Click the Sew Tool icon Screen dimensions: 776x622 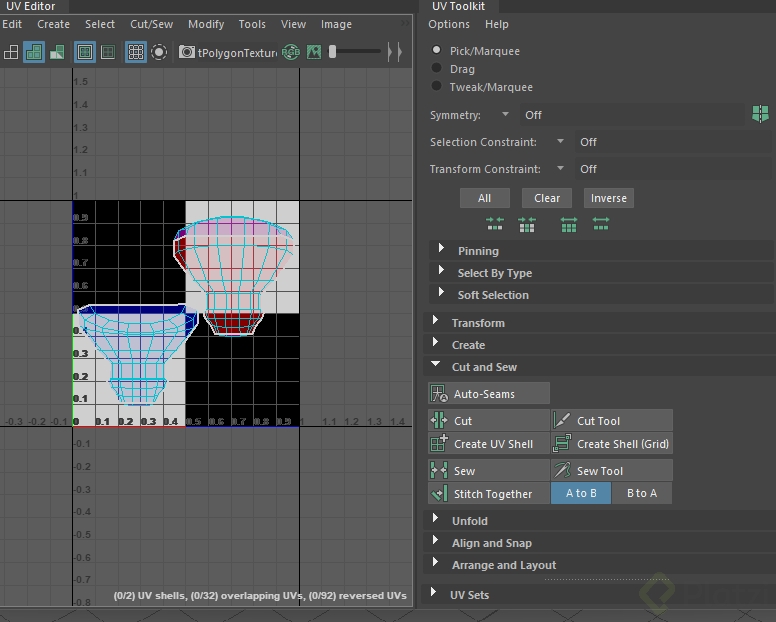tap(562, 471)
